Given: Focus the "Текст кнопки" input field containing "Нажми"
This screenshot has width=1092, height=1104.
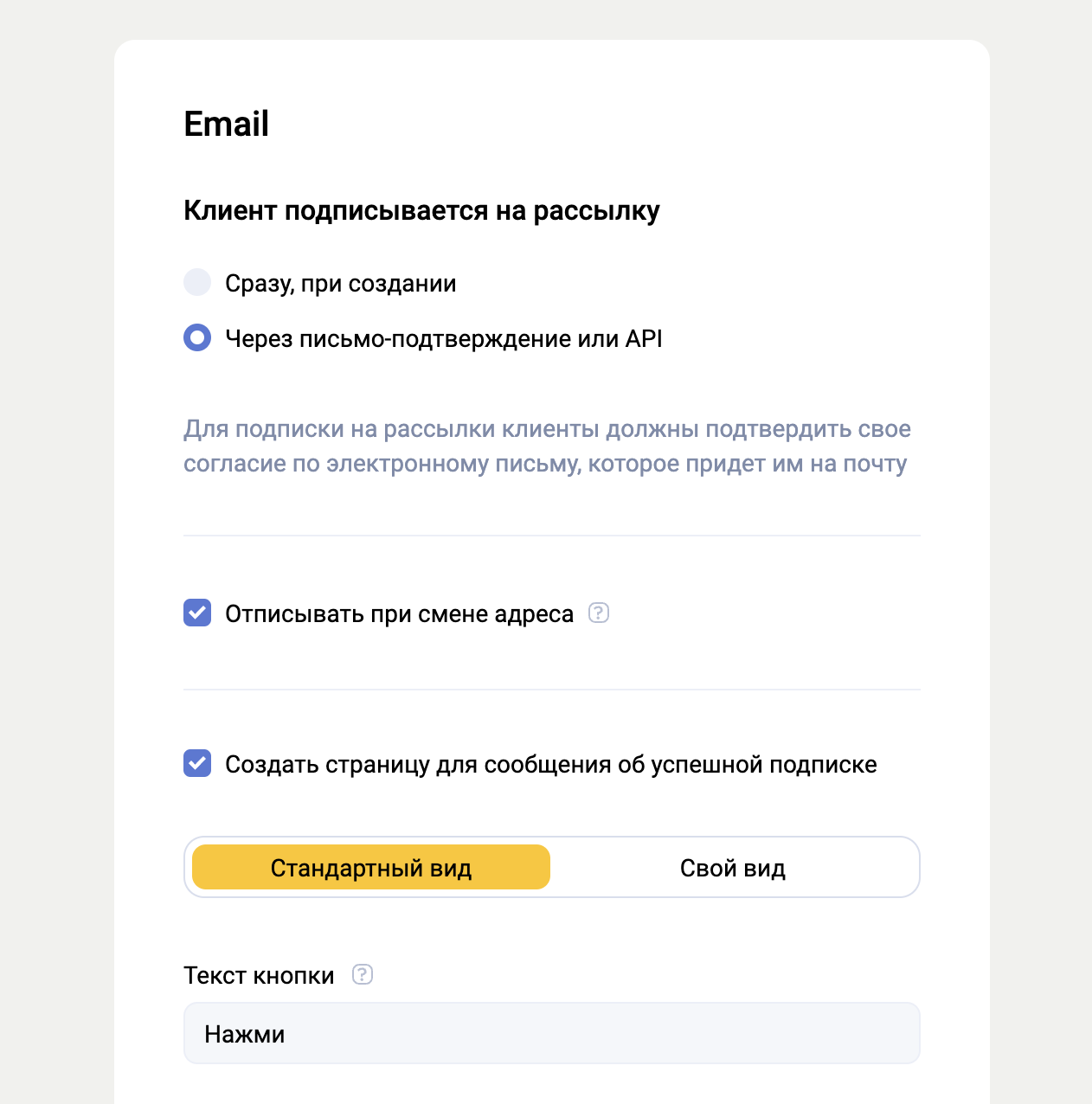Looking at the screenshot, I should 551,1034.
